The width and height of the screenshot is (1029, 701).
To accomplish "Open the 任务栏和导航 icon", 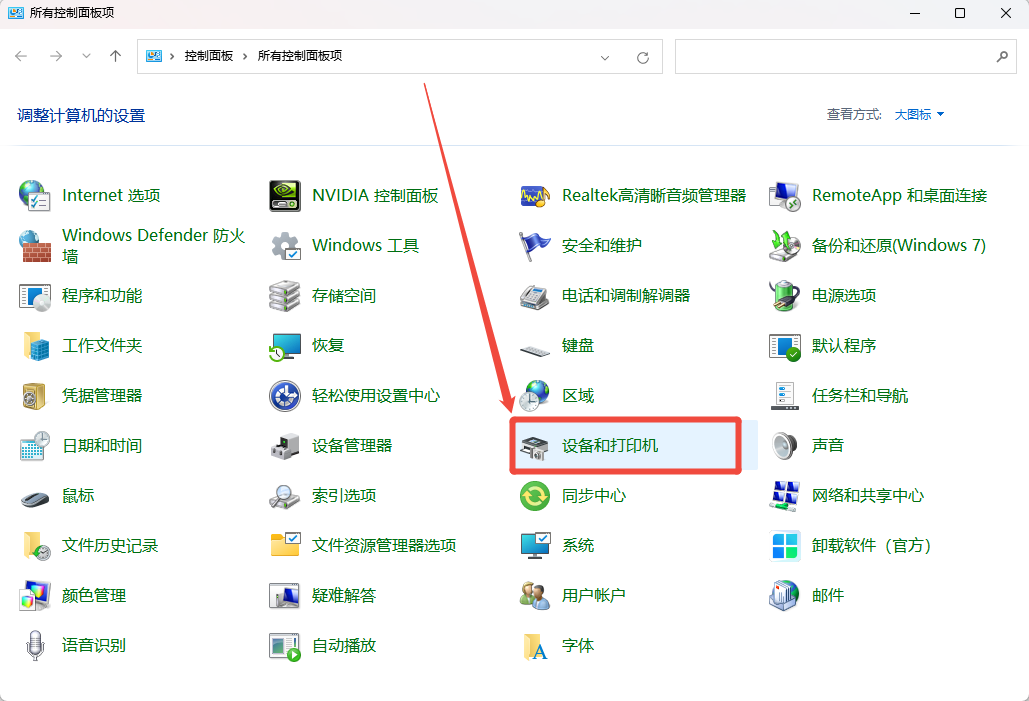I will coord(785,396).
